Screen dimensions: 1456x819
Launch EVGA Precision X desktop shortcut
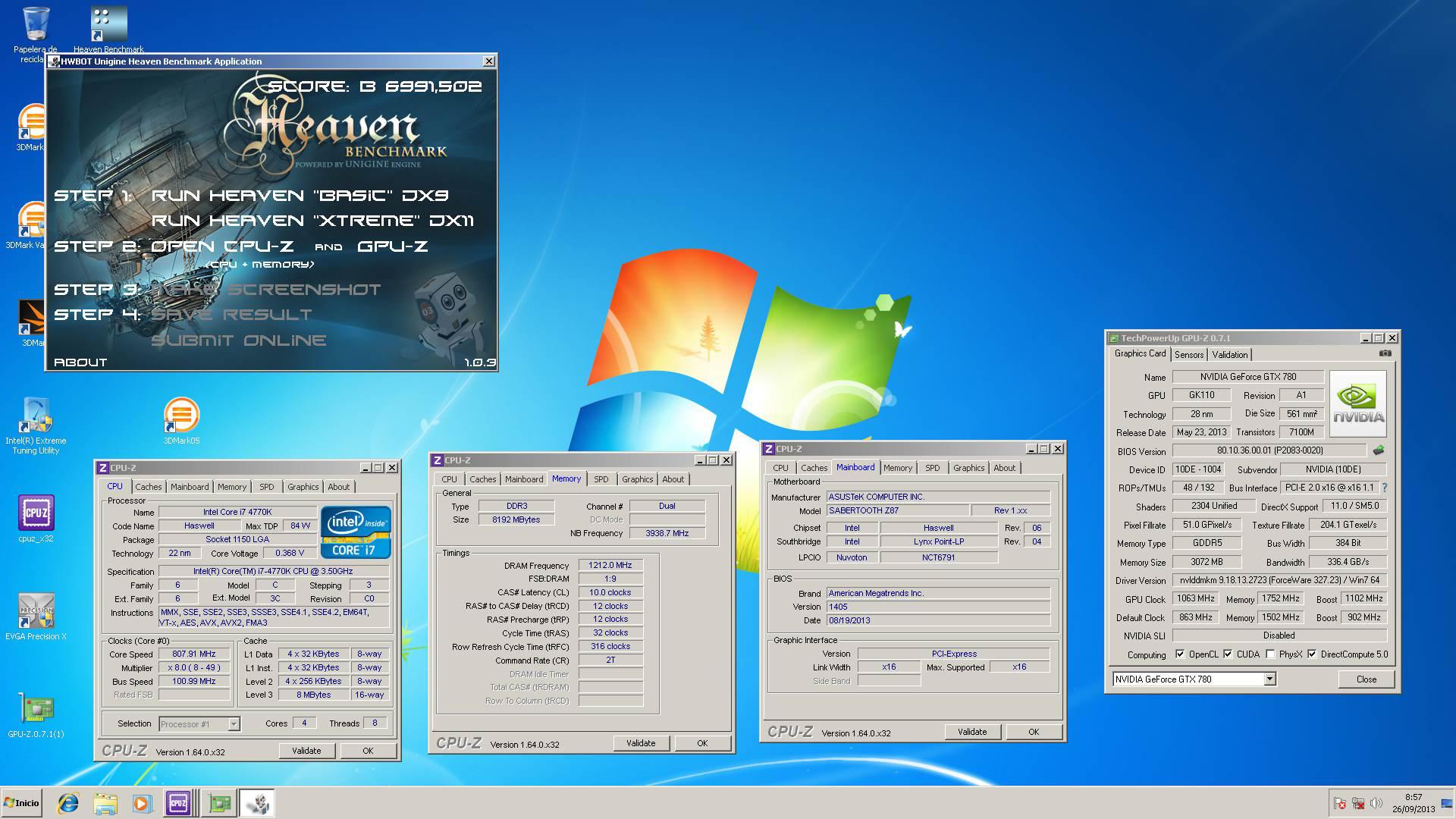pos(36,616)
